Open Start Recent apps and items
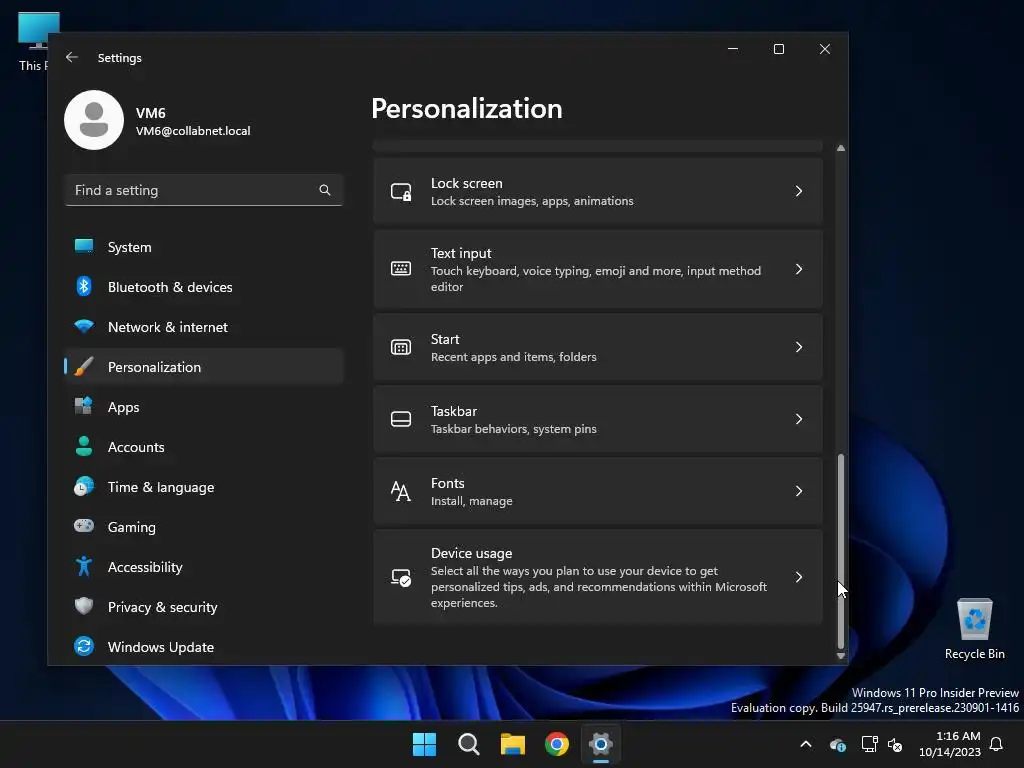Image resolution: width=1024 pixels, height=768 pixels. pos(598,347)
